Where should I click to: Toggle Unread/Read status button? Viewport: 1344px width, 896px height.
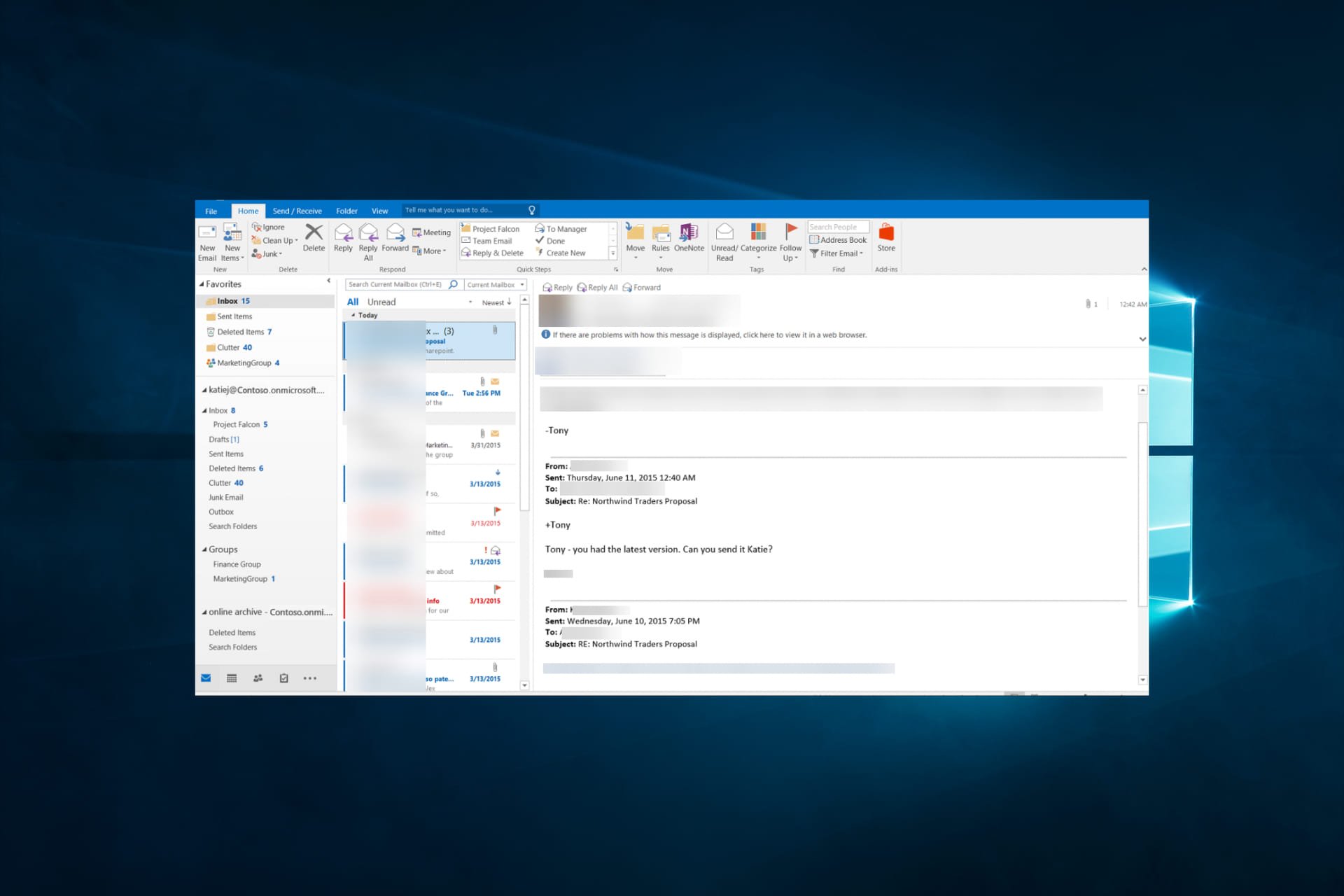point(724,232)
